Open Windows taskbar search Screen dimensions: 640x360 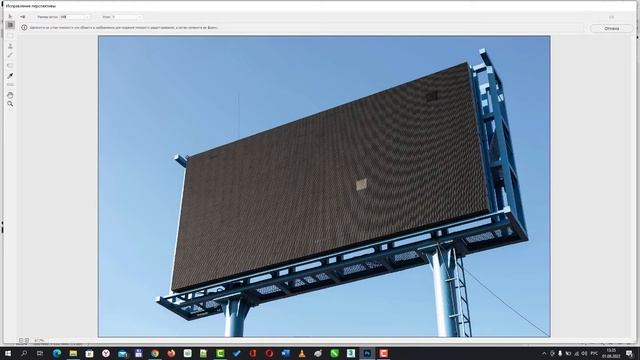tap(24, 353)
